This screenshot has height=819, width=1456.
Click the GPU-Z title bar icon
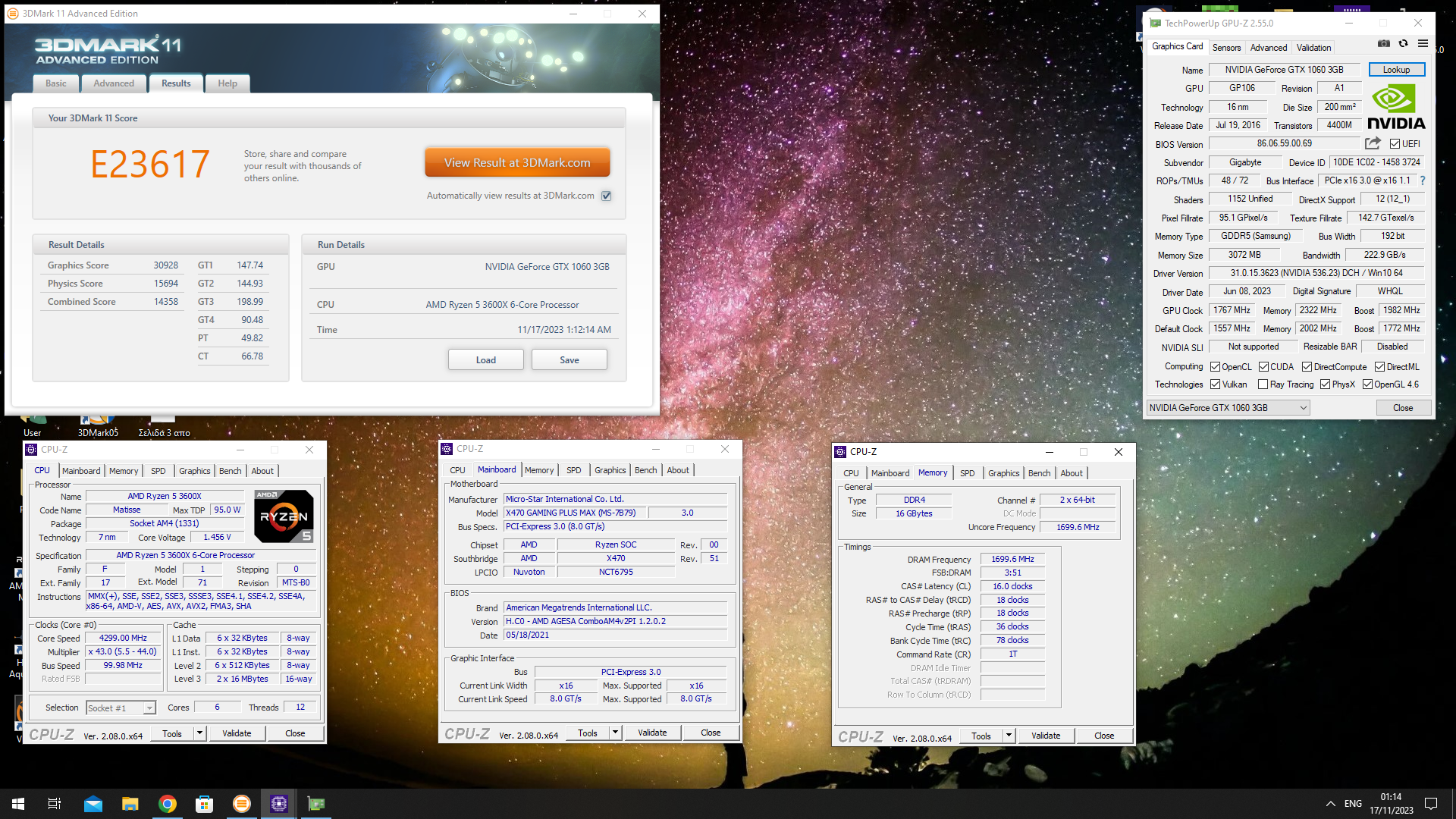(x=1155, y=24)
